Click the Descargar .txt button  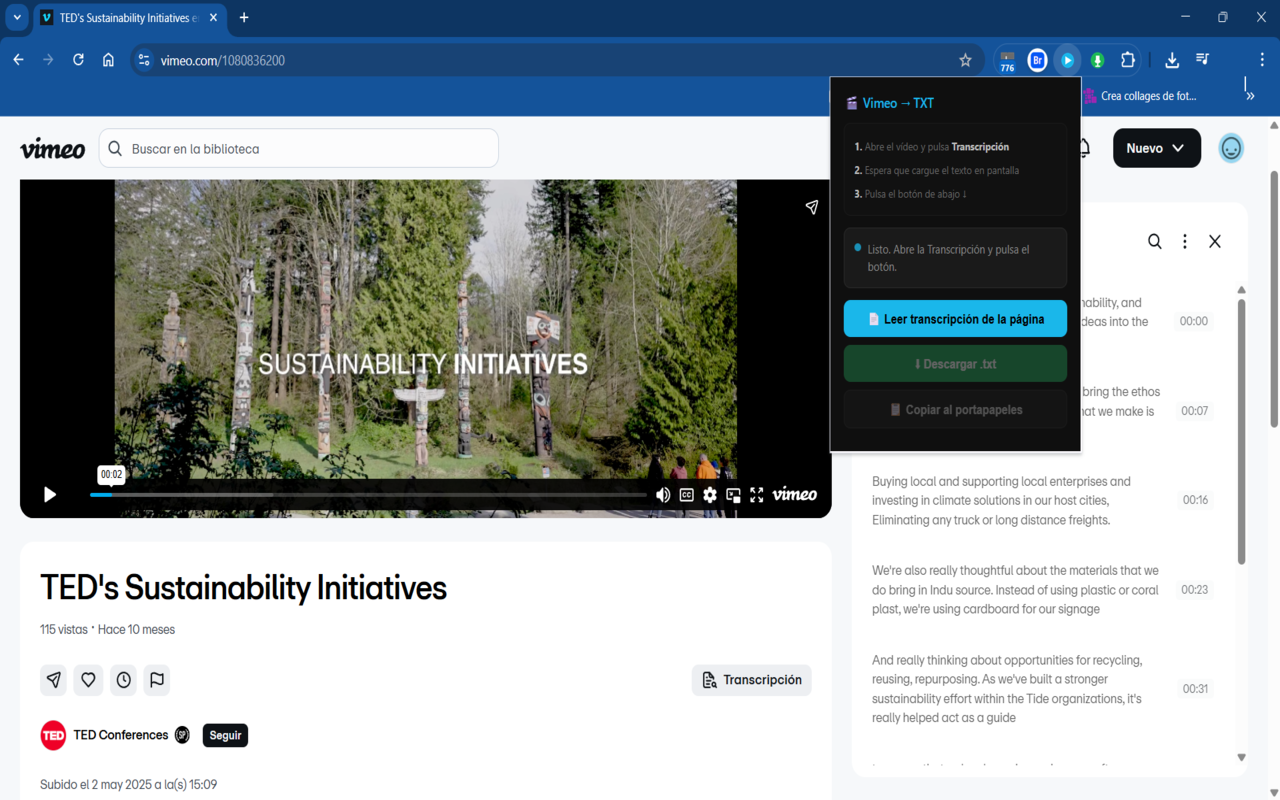(x=955, y=364)
